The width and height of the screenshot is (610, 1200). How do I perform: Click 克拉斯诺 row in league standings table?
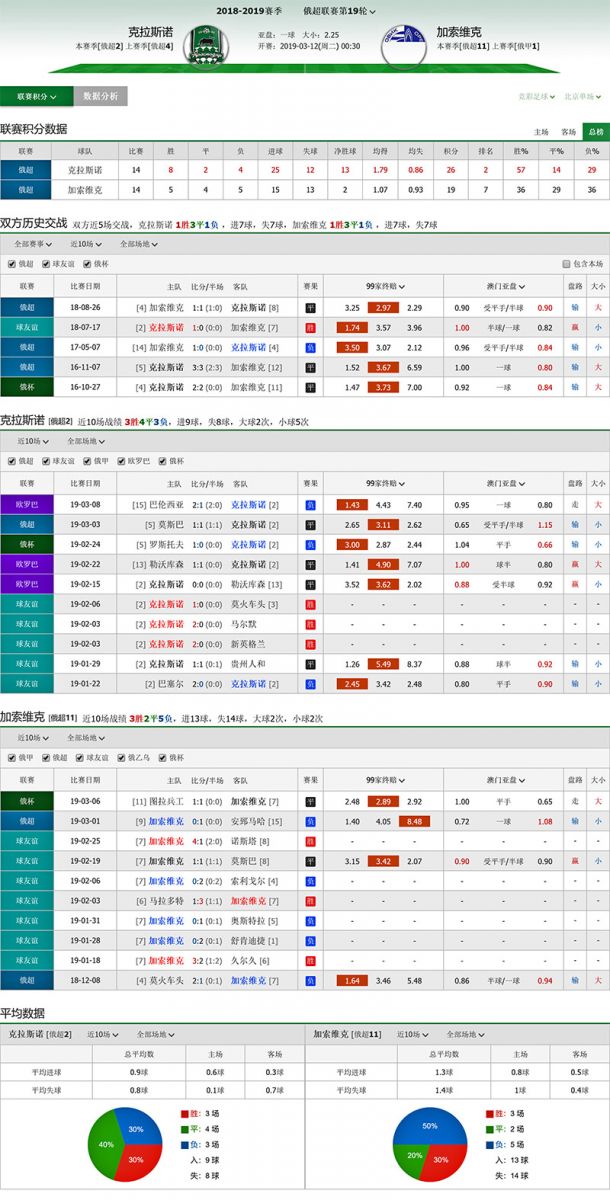pos(305,170)
